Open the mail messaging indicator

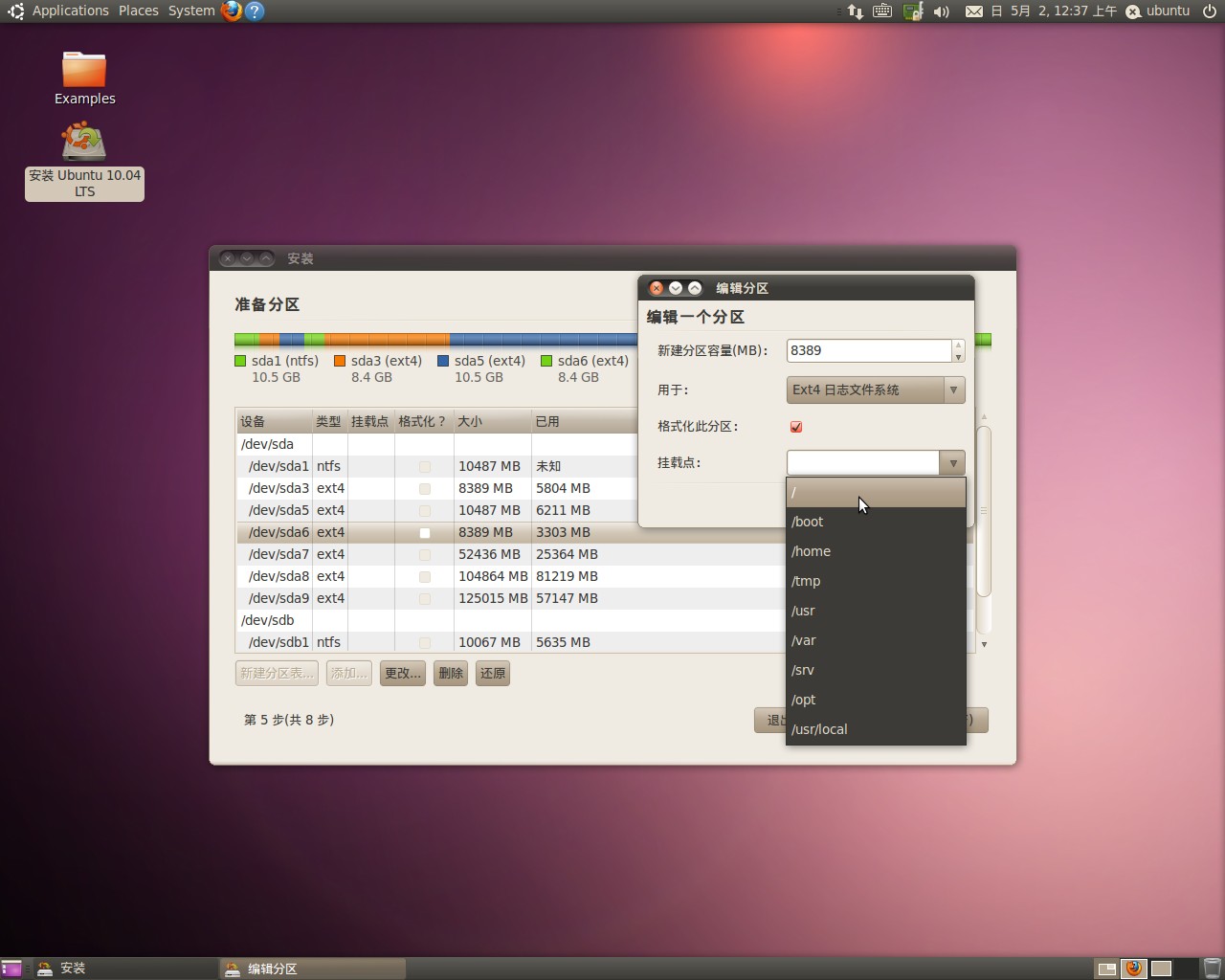[x=973, y=11]
